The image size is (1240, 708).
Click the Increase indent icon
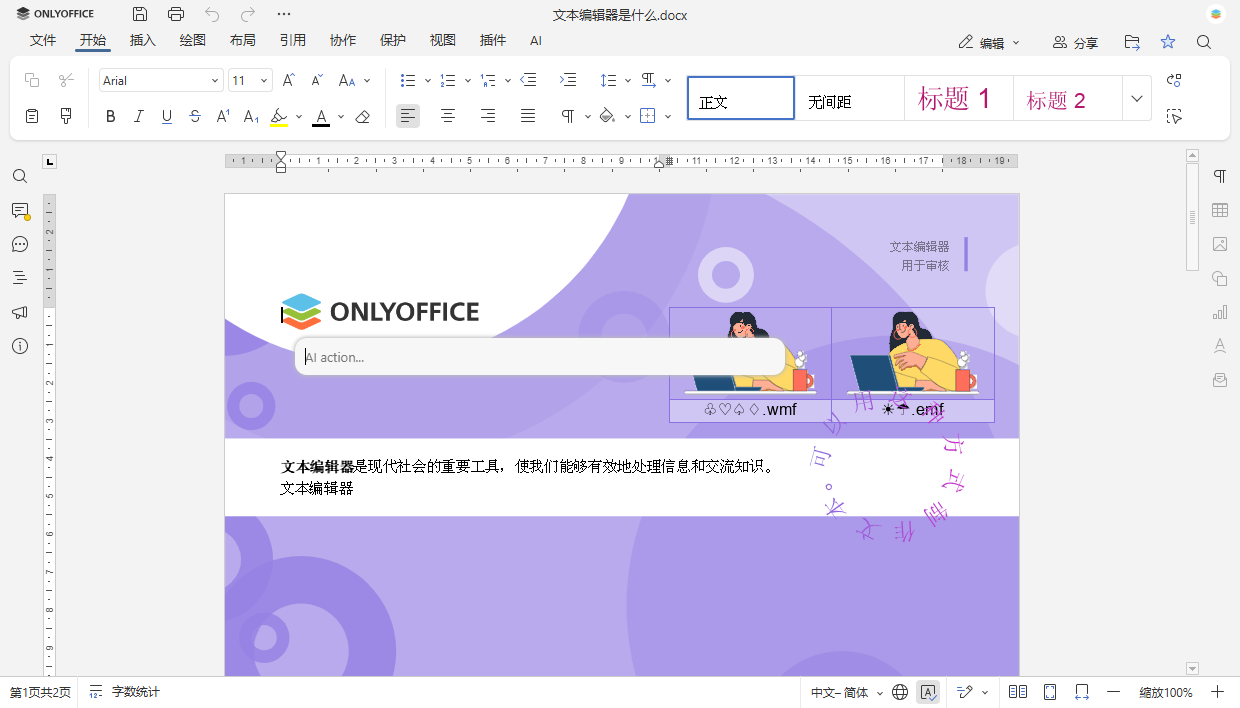point(568,80)
